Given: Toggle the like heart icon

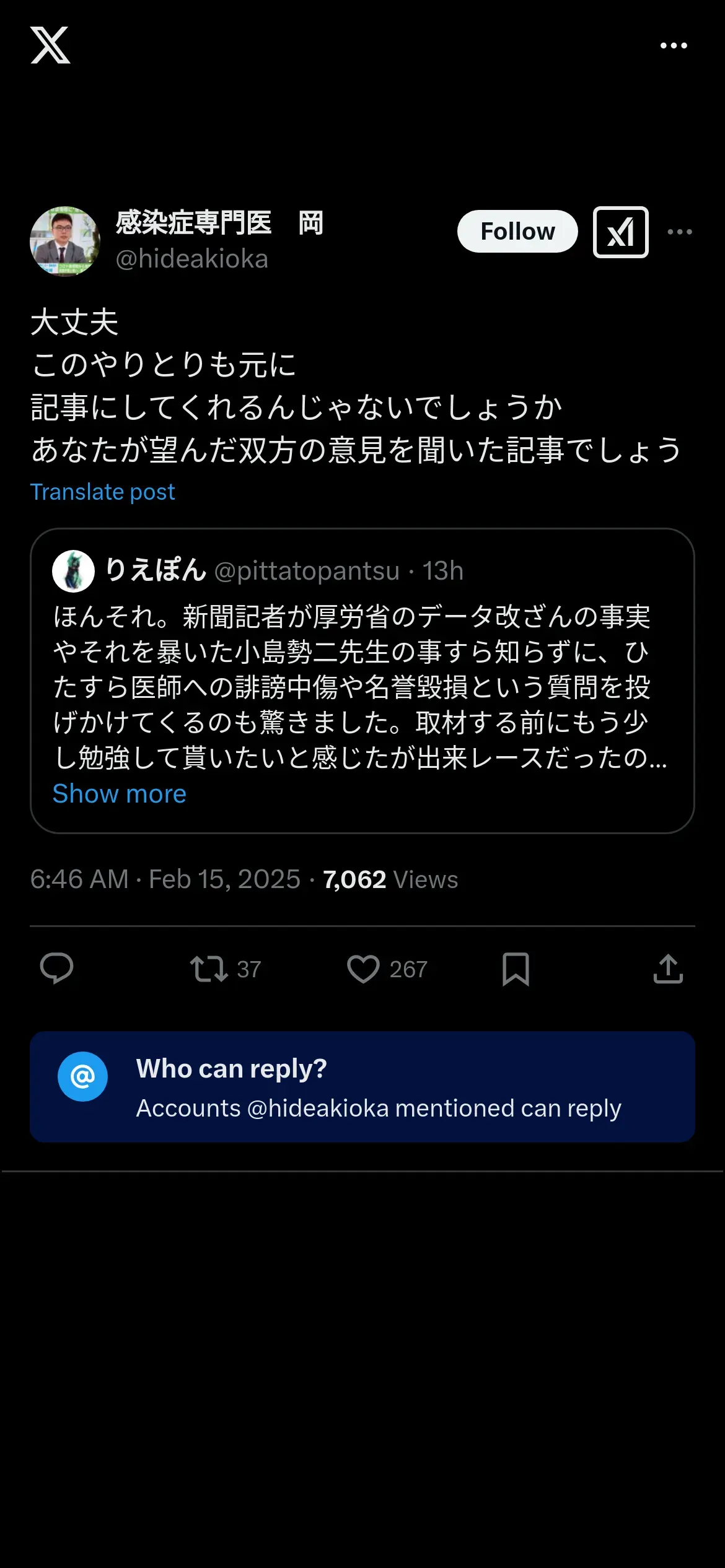Looking at the screenshot, I should click(x=363, y=969).
